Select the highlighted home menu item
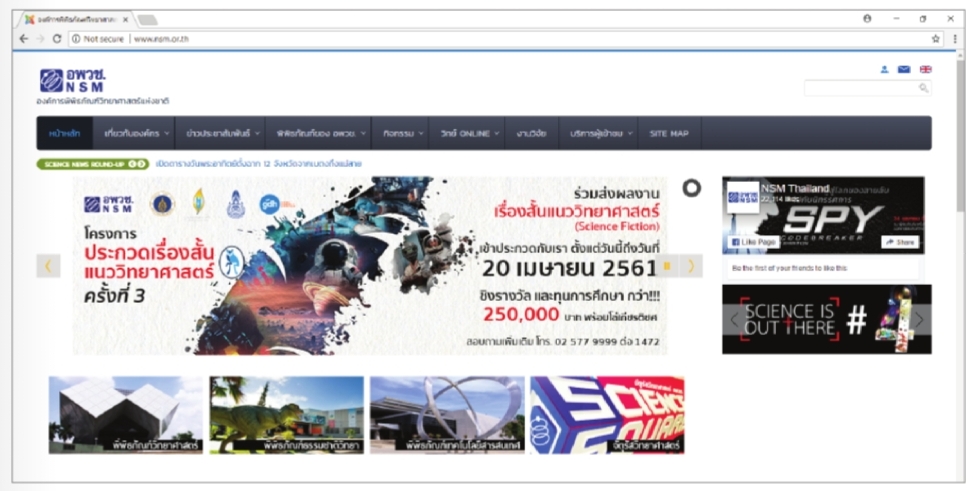This screenshot has height=491, width=973. [64, 133]
